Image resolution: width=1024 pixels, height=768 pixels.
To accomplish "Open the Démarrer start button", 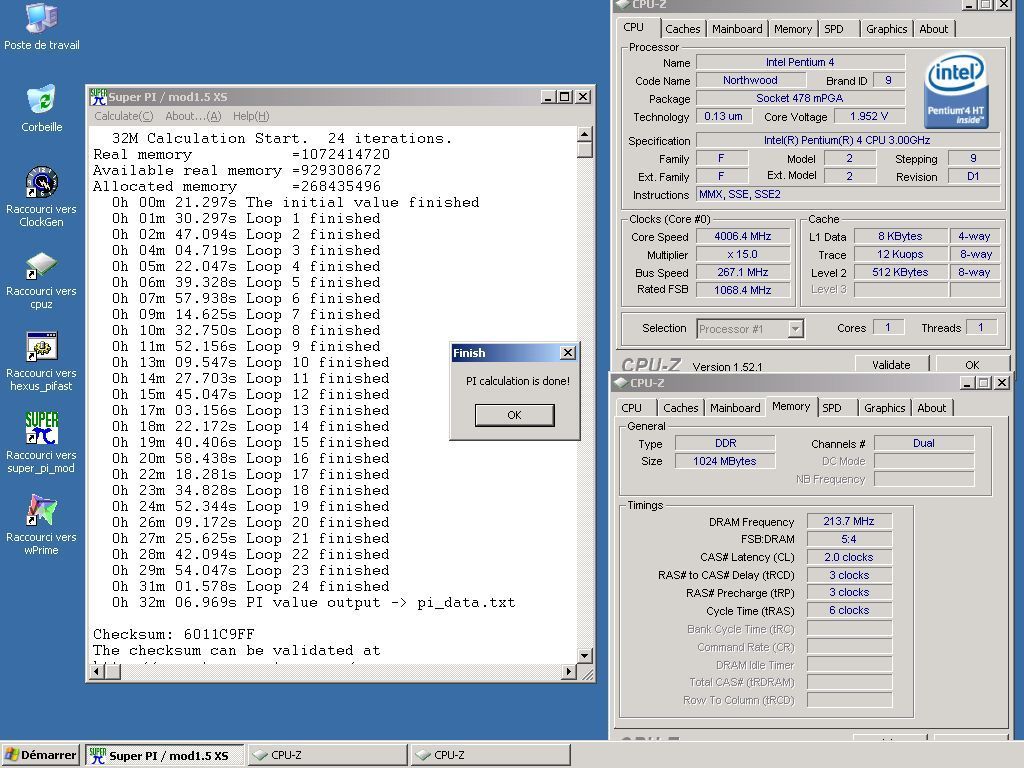I will [40, 755].
